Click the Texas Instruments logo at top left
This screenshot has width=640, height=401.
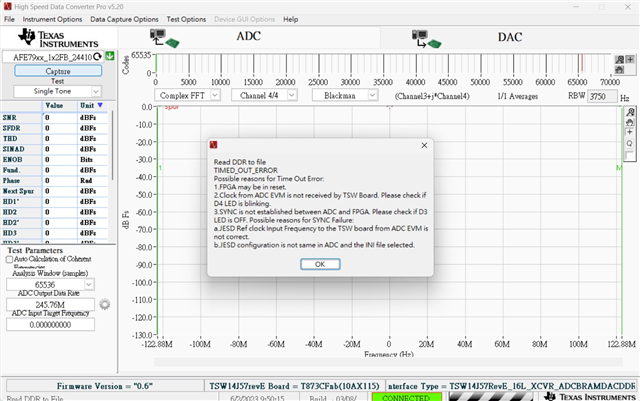pos(58,38)
